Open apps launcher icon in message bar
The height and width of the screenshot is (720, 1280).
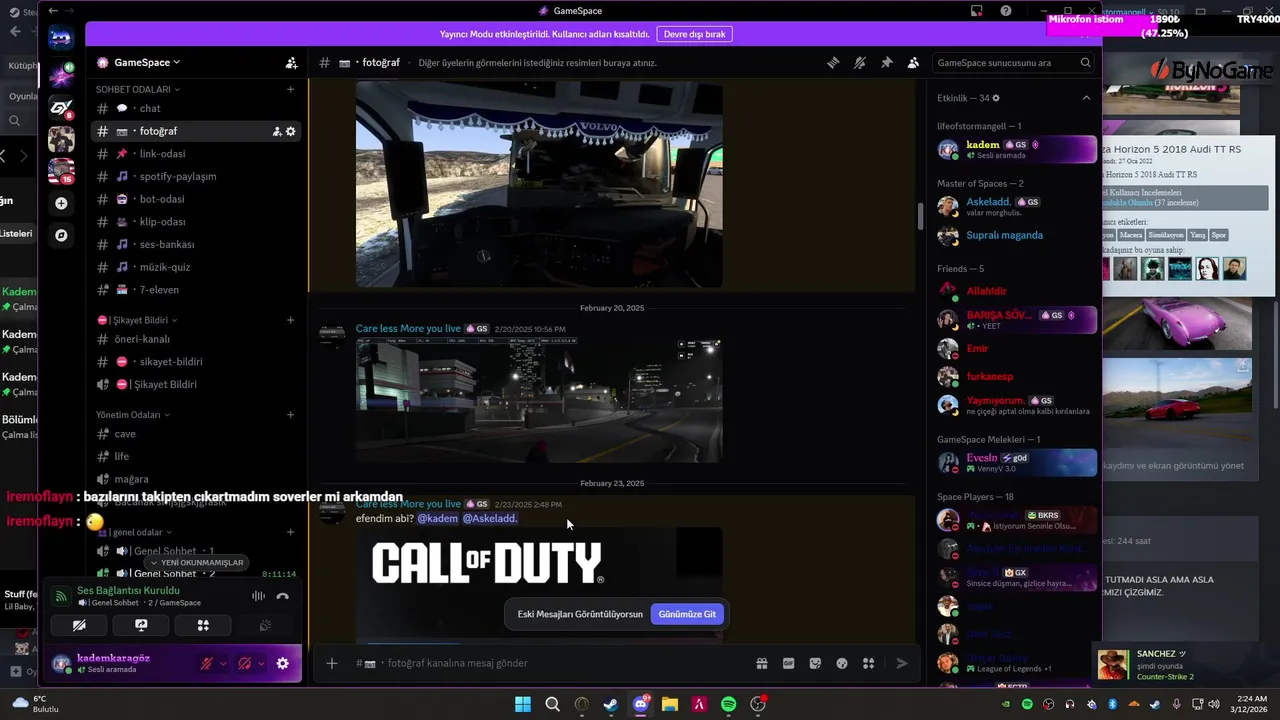(869, 663)
